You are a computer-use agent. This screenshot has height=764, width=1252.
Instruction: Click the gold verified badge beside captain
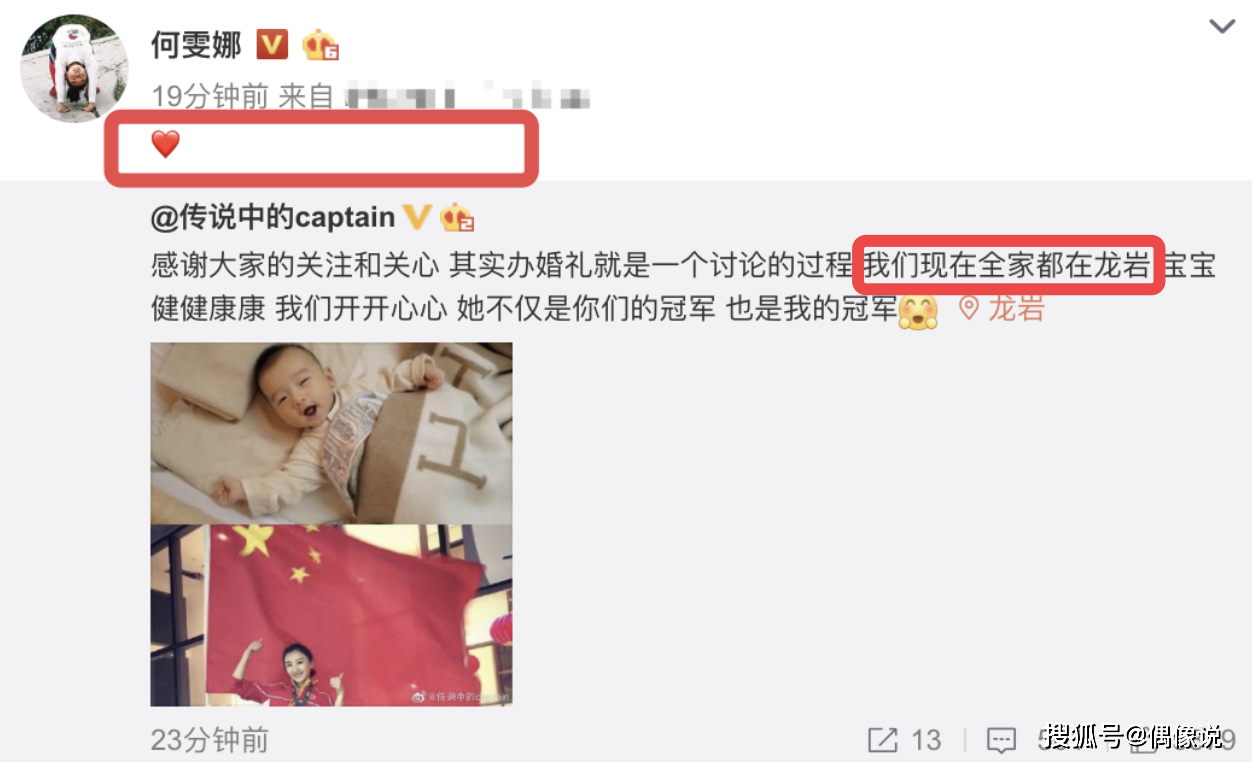click(x=416, y=216)
